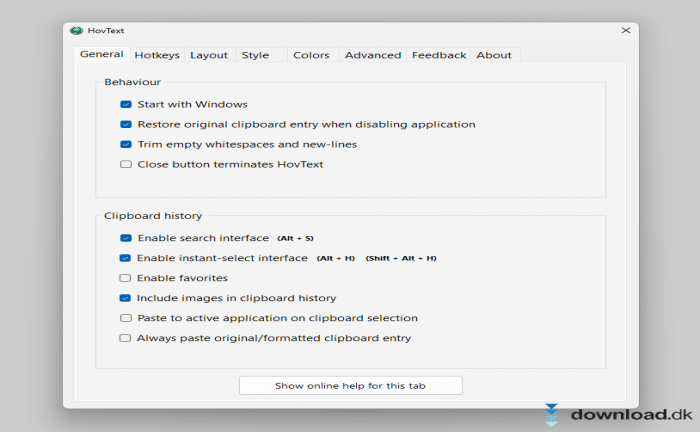
Task: Uncheck Start with Windows
Action: point(126,104)
